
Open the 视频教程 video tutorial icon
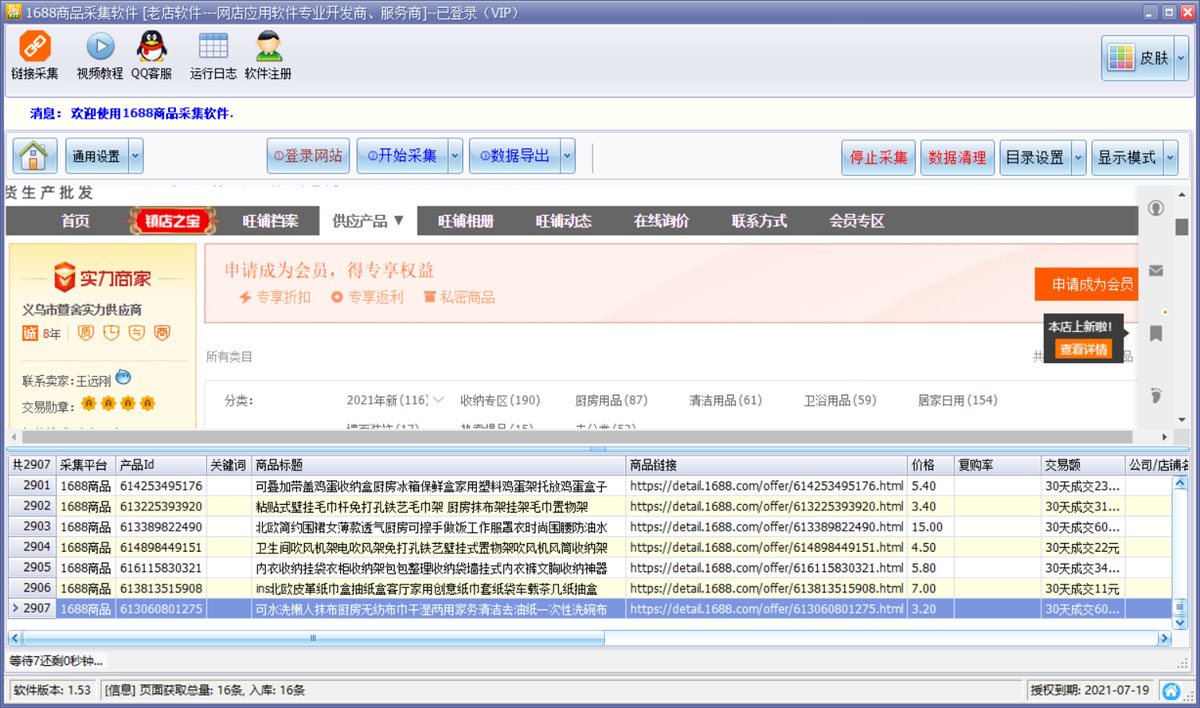(100, 47)
